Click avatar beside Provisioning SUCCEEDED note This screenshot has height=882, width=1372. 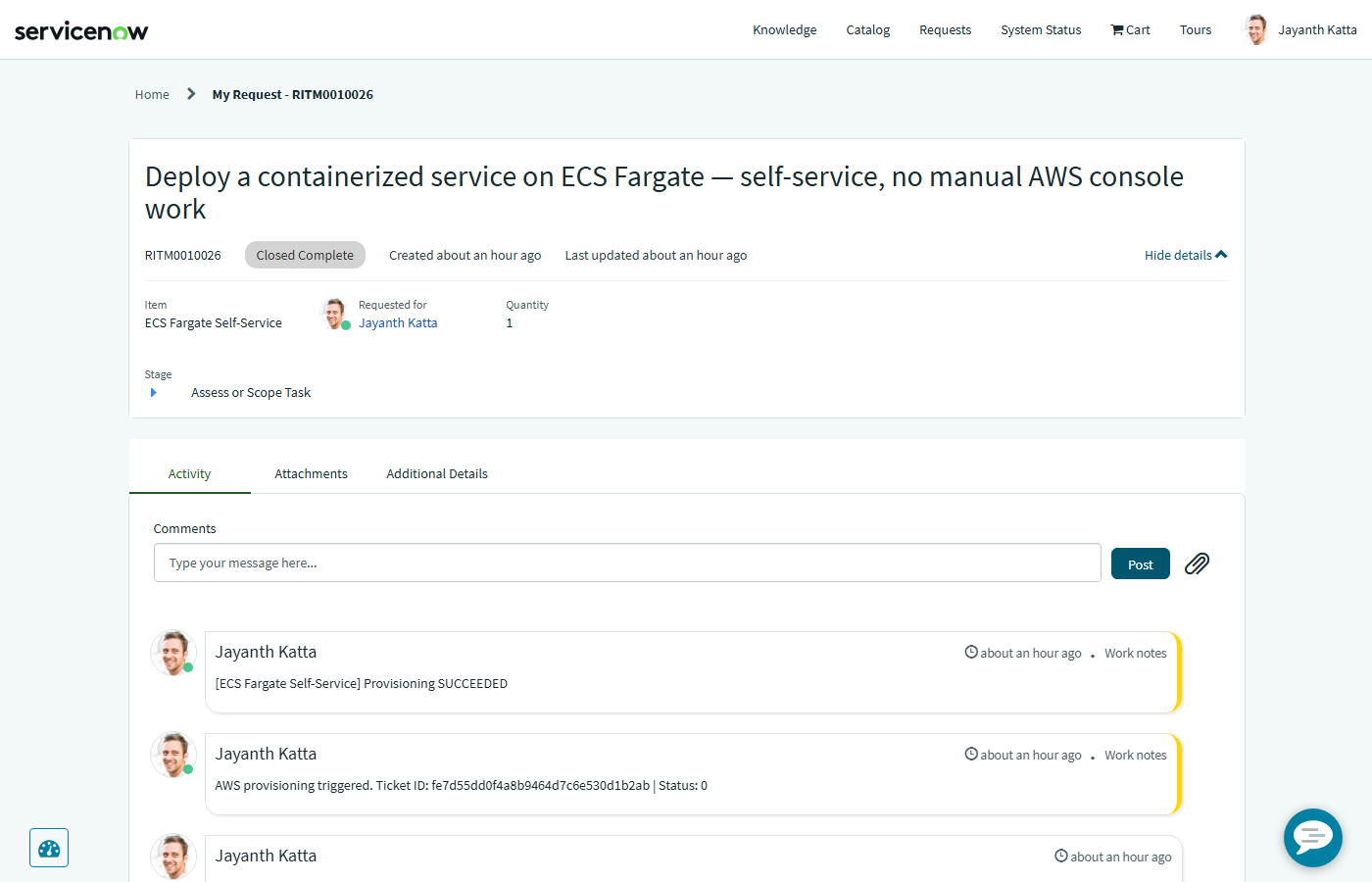[173, 653]
